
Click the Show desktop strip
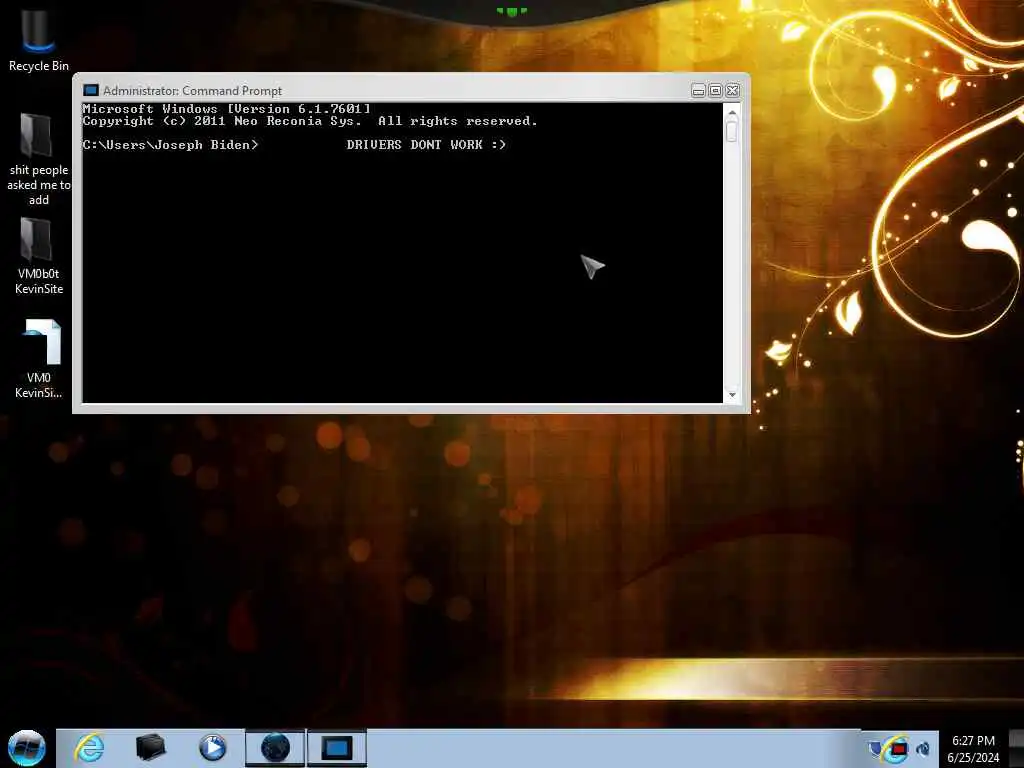tap(1016, 748)
